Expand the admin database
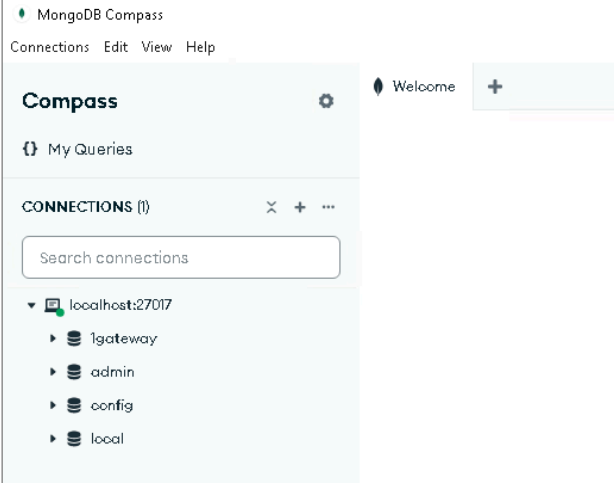 click(x=54, y=372)
